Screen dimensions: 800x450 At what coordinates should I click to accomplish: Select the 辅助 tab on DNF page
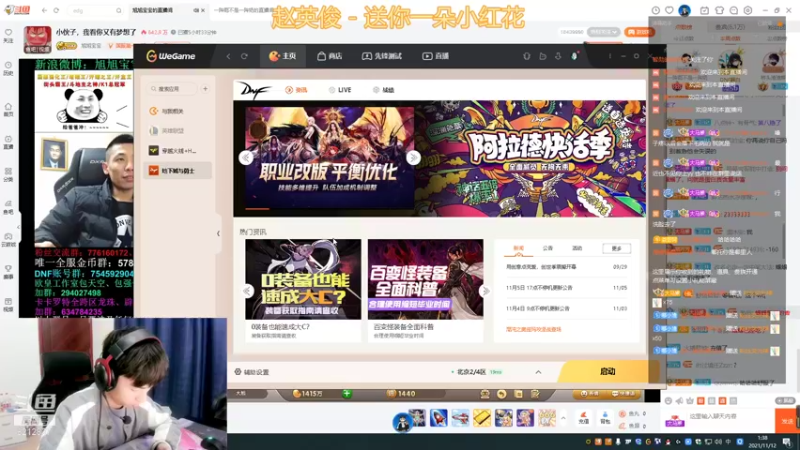(384, 90)
